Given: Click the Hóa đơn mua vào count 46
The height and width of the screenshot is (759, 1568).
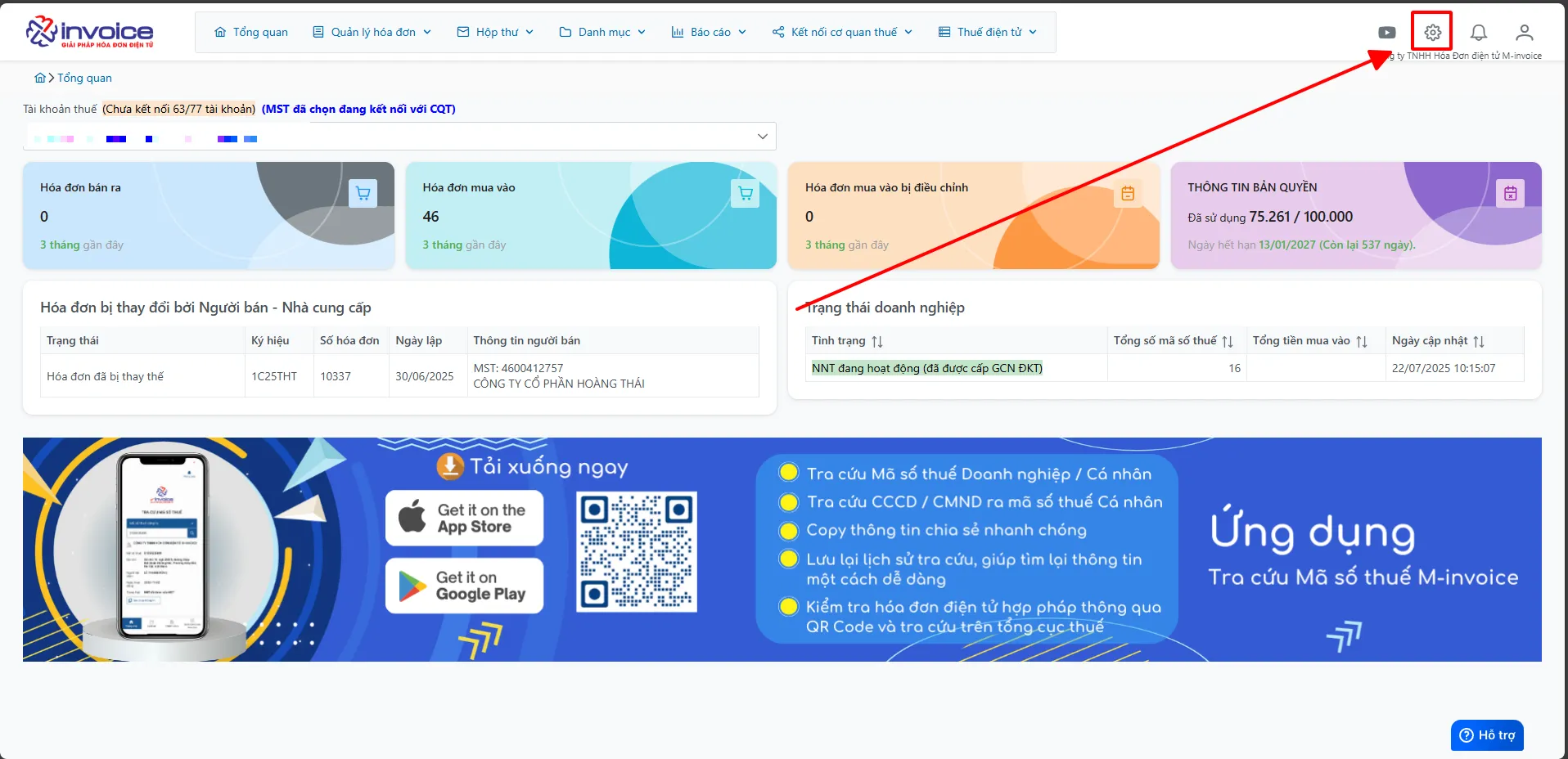Looking at the screenshot, I should (431, 217).
